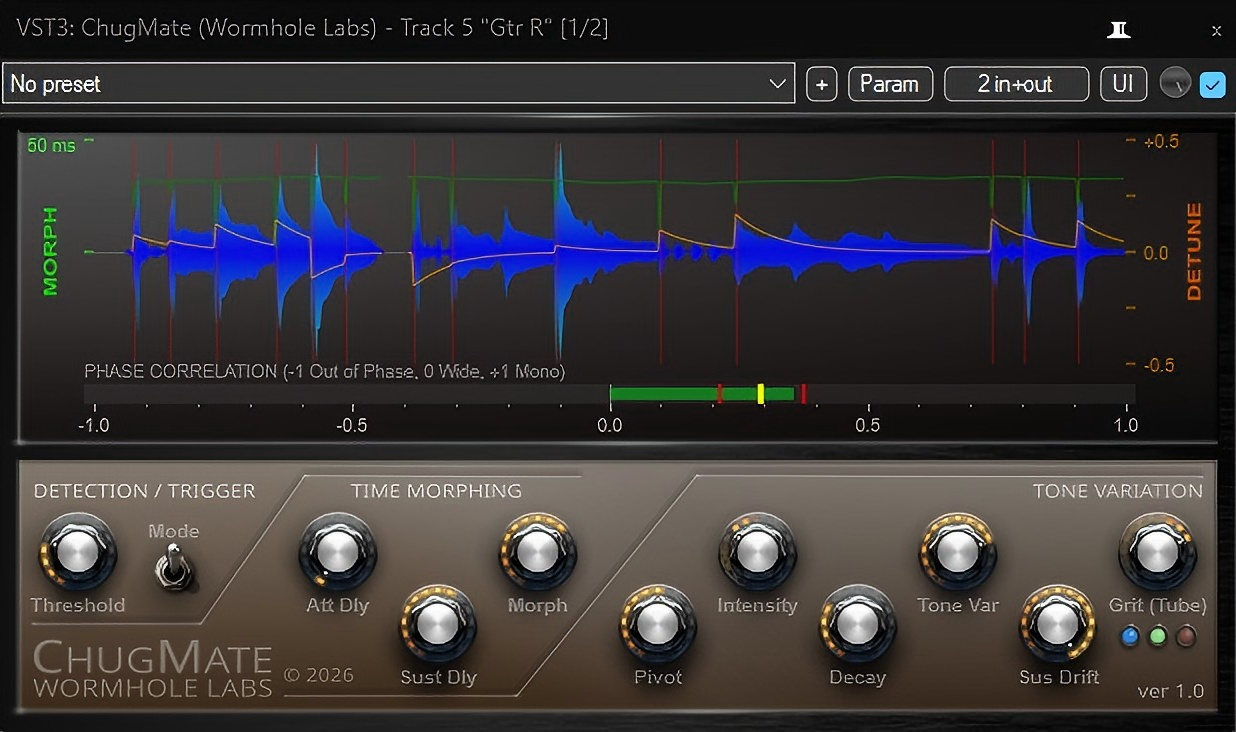
Task: Click the Att Dly knob
Action: [x=338, y=551]
